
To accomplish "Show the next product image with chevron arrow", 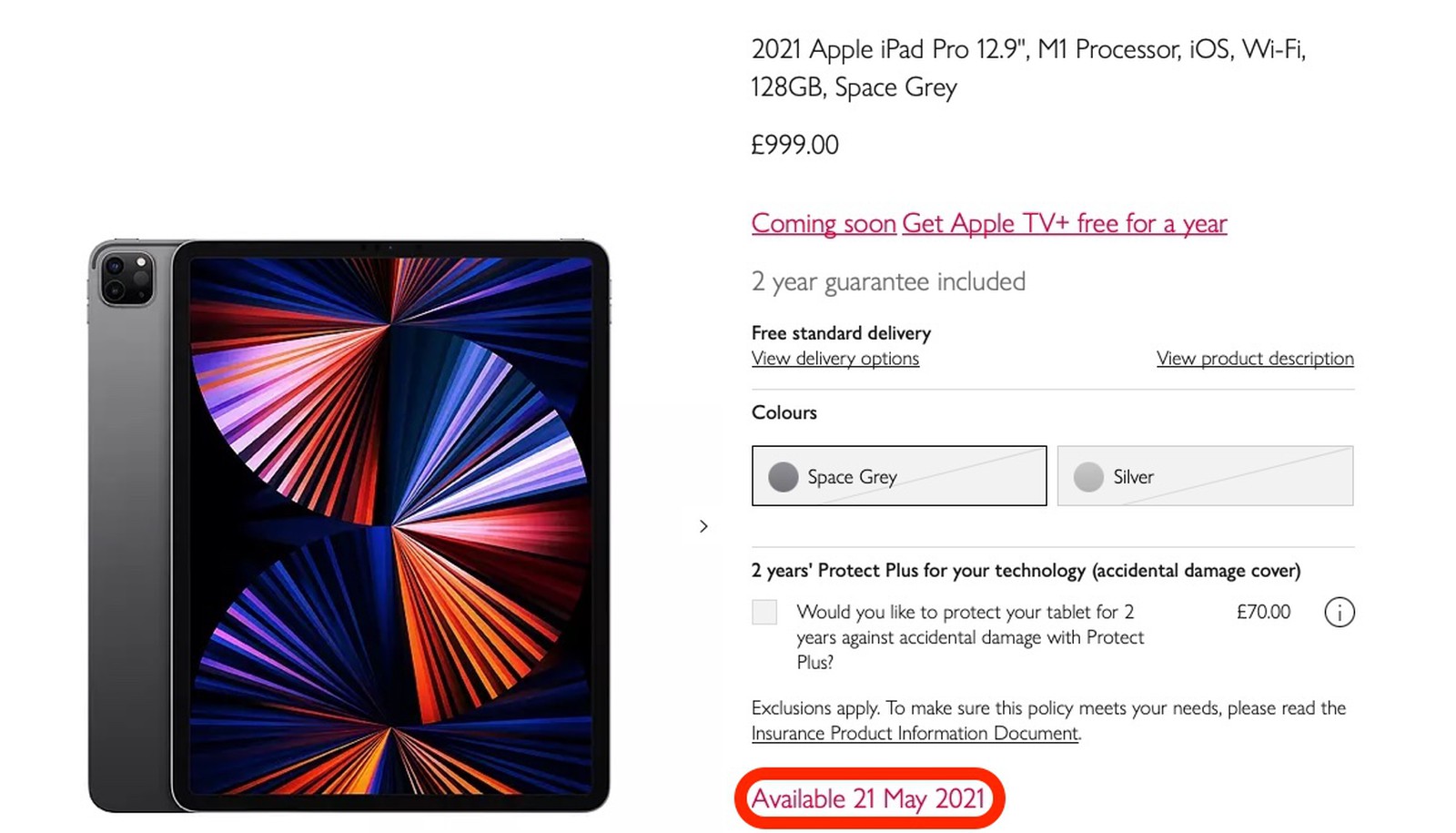I will (703, 526).
